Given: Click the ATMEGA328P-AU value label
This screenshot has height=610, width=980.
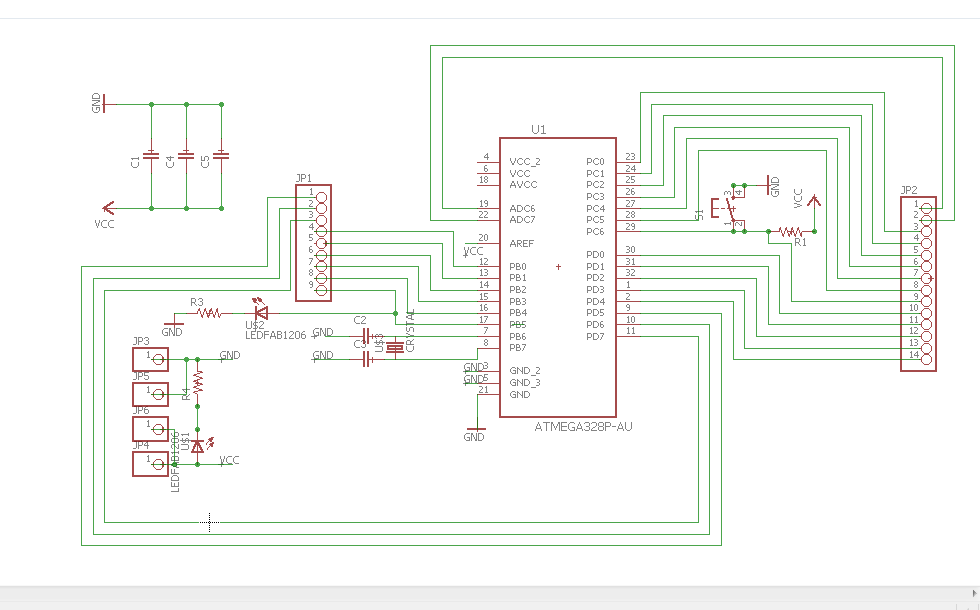Looking at the screenshot, I should tap(583, 427).
